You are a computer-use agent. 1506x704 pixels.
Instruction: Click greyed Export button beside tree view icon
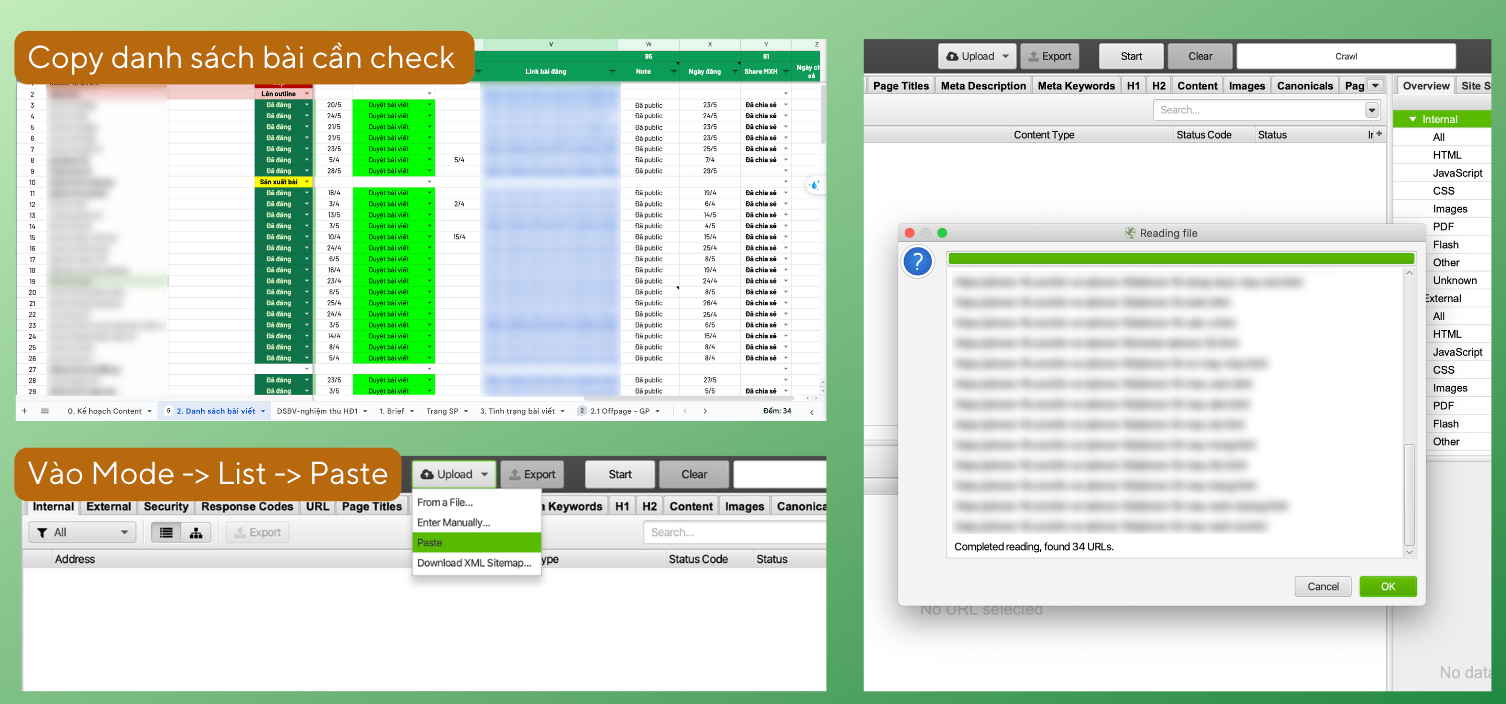pyautogui.click(x=257, y=533)
